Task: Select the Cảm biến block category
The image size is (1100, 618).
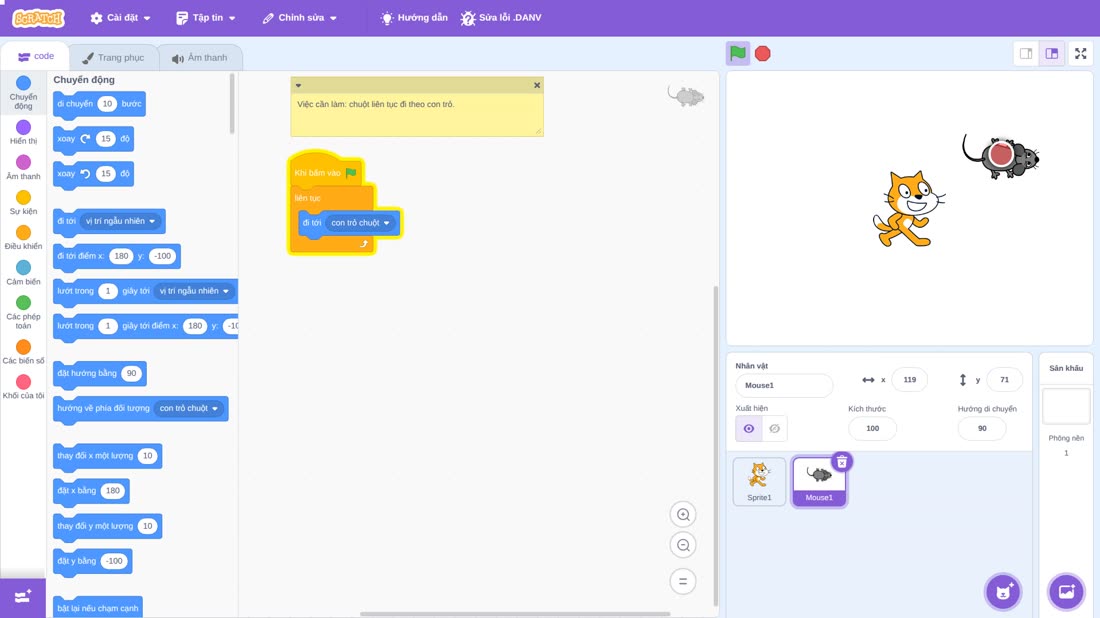Action: click(23, 272)
